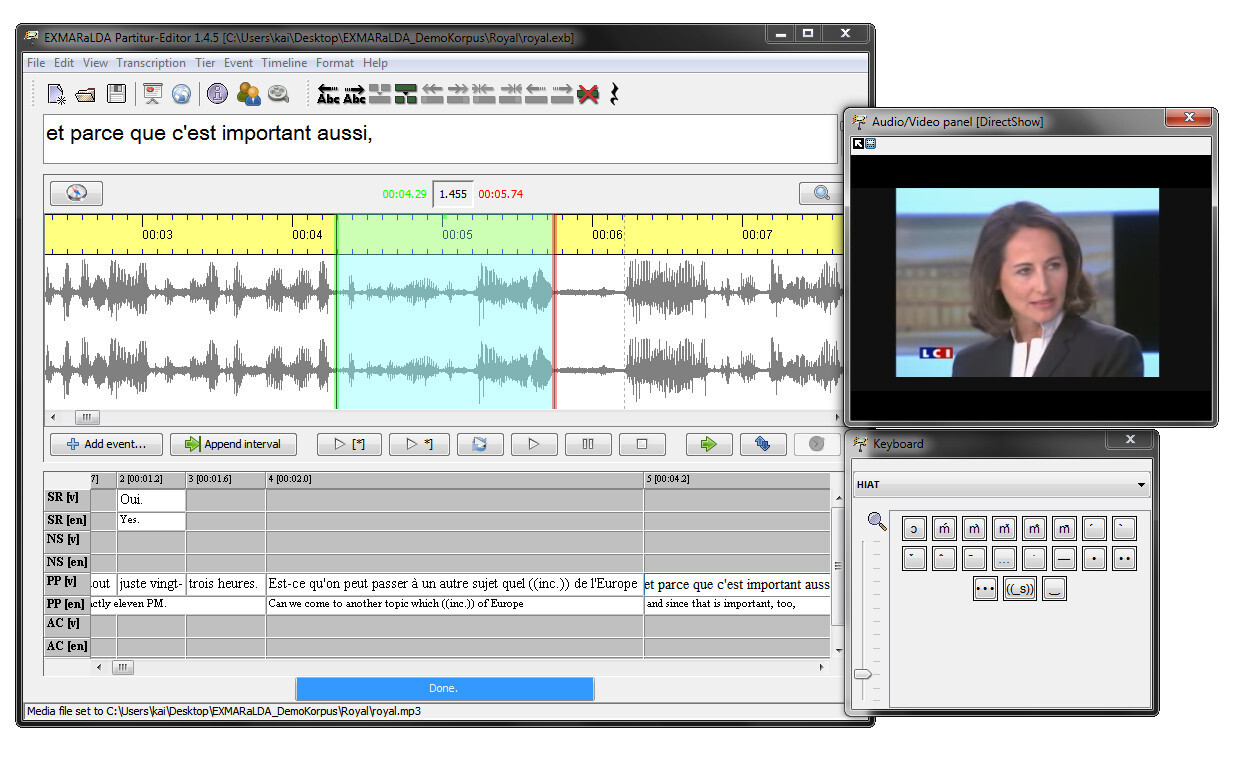Viewport: 1257px width, 766px height.
Task: Click the New transcription file icon
Action: tap(57, 95)
